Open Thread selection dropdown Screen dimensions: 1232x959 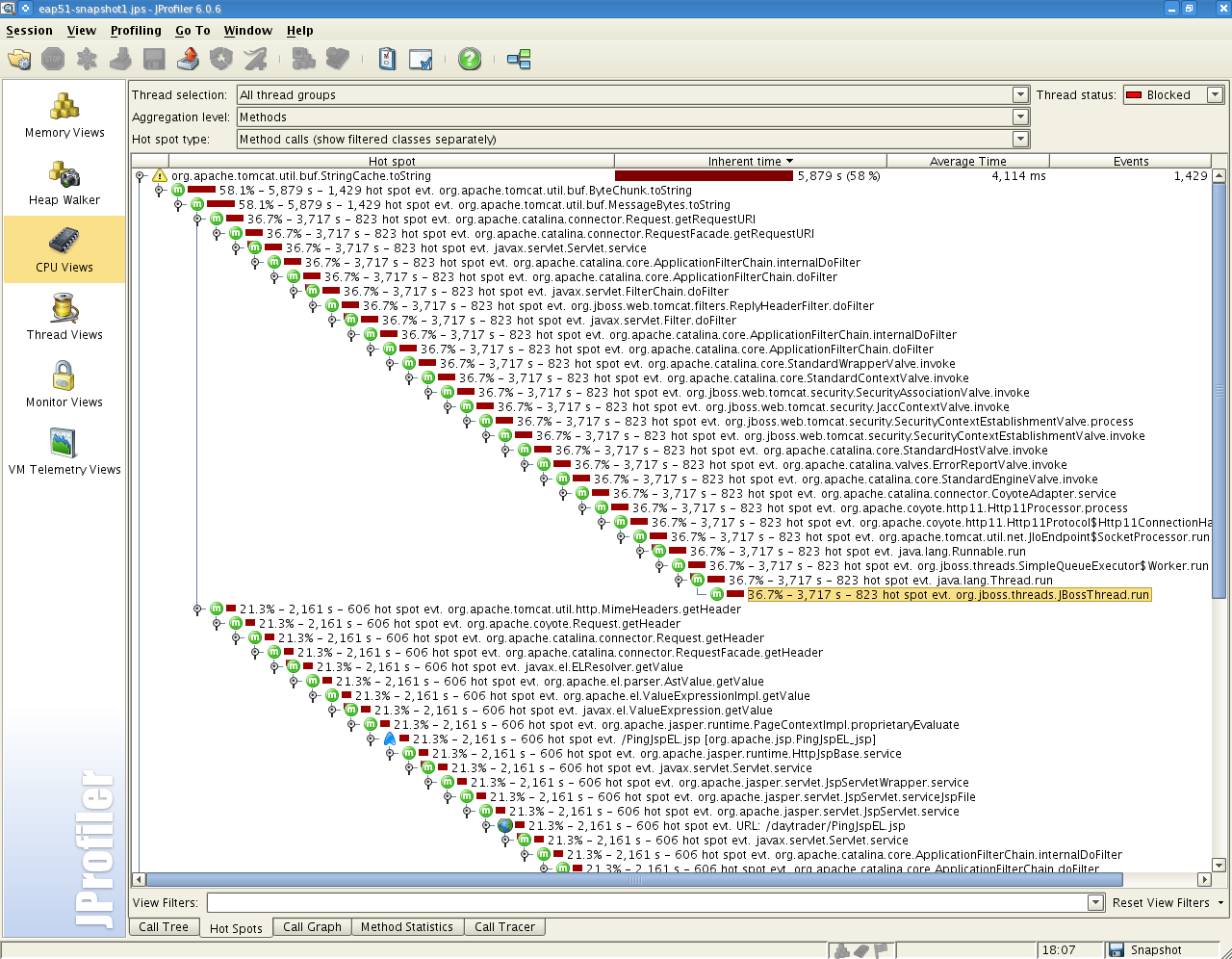pos(1020,95)
